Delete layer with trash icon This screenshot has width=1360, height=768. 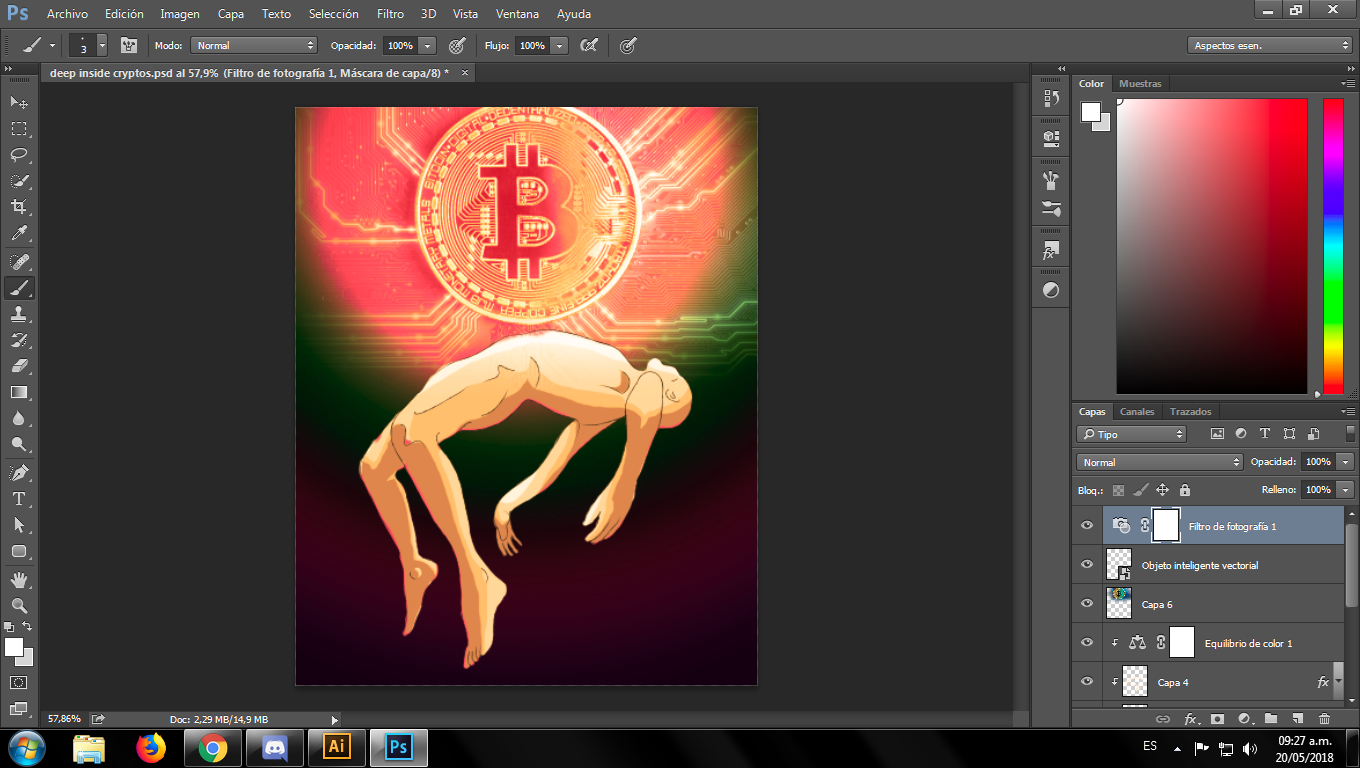[1324, 719]
